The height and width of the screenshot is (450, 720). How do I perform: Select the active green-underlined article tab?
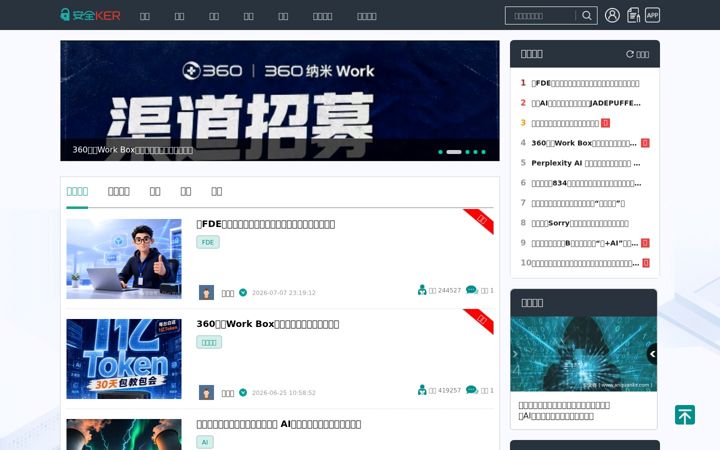[77, 191]
